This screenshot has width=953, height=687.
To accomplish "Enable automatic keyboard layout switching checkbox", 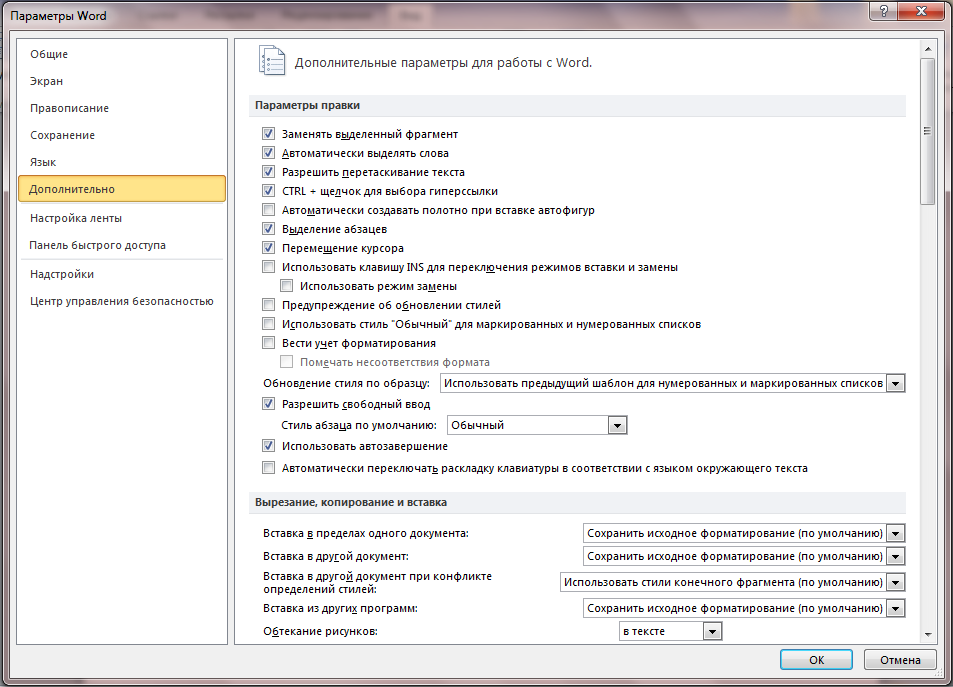I will (x=268, y=468).
